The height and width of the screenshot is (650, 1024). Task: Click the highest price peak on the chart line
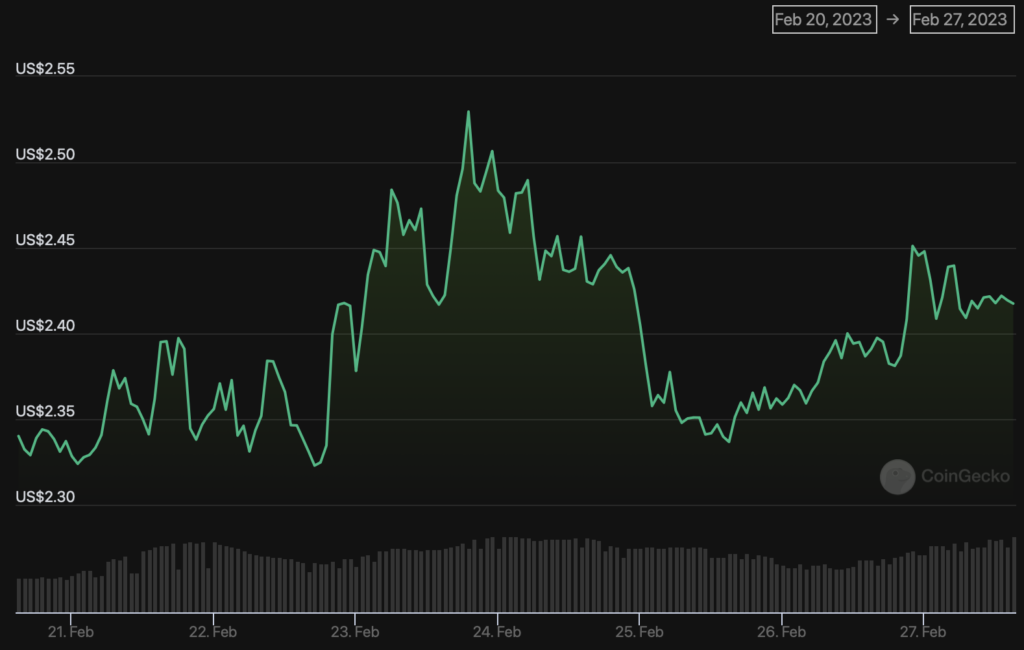[x=468, y=112]
